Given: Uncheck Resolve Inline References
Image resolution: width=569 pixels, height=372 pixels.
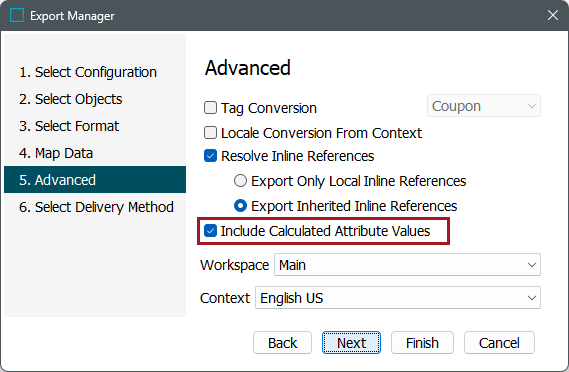Looking at the screenshot, I should pos(210,156).
